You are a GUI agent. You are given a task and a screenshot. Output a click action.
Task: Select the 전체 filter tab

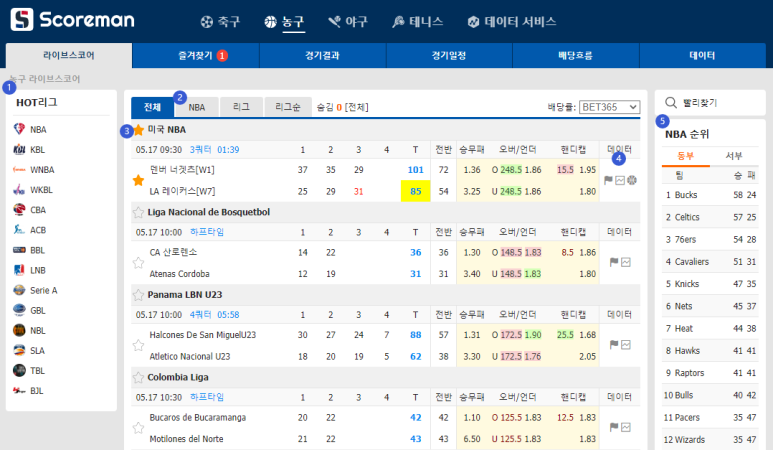click(152, 107)
